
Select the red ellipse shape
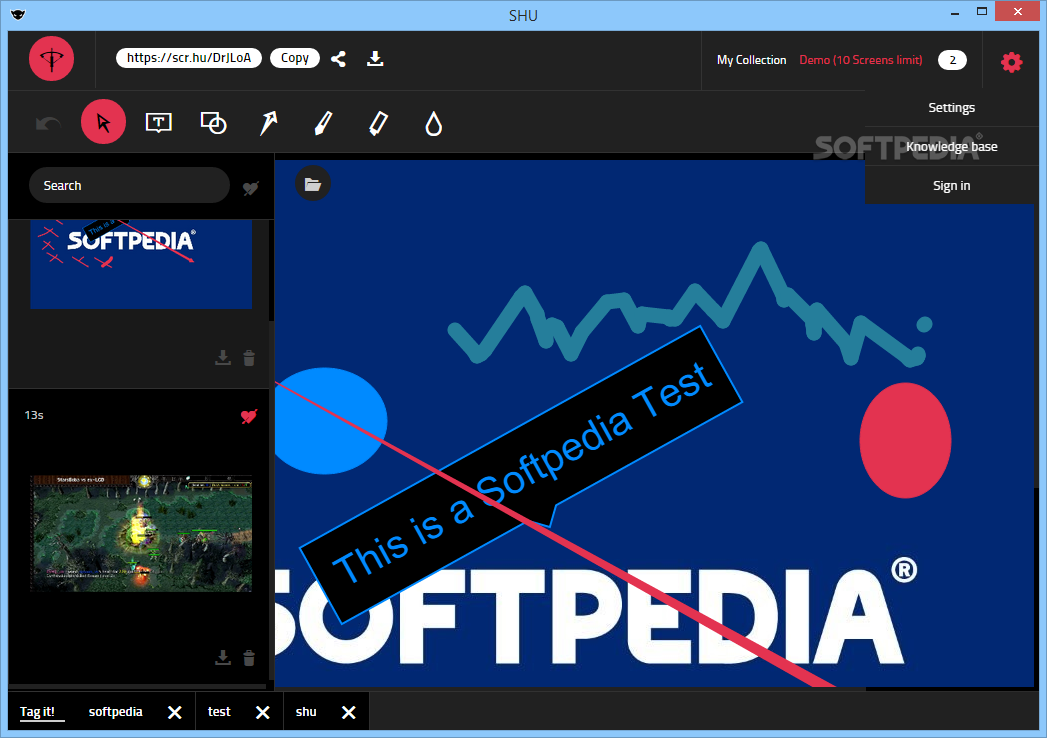coord(905,440)
